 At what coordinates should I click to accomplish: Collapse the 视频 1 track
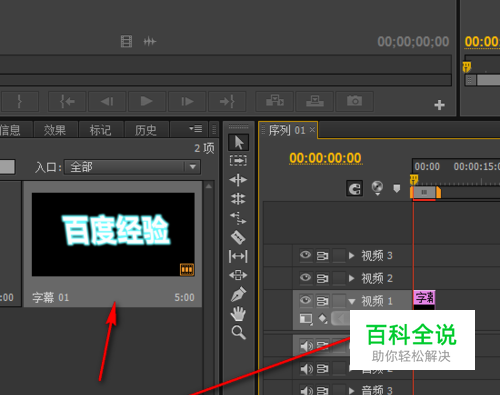point(352,301)
